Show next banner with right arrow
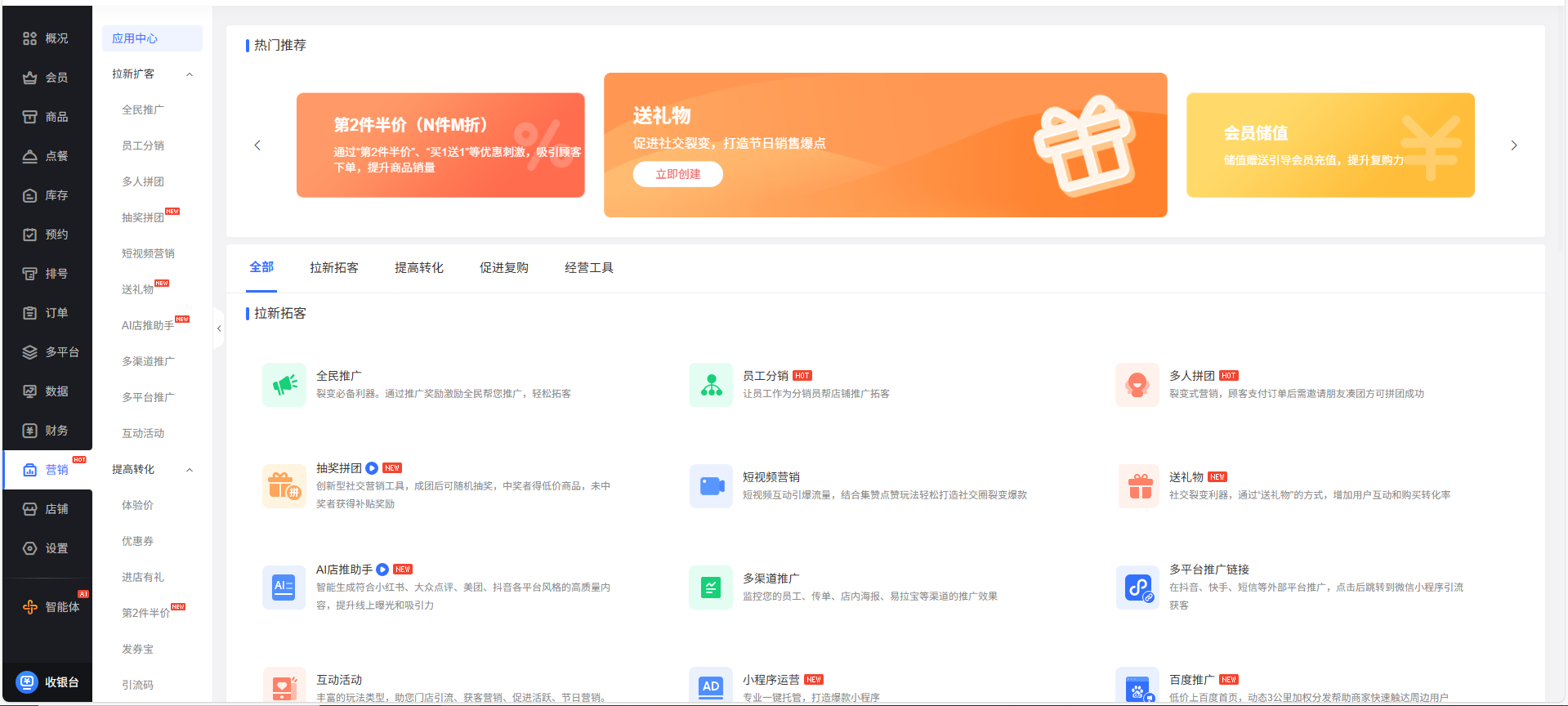Image resolution: width=1568 pixels, height=706 pixels. tap(1513, 145)
